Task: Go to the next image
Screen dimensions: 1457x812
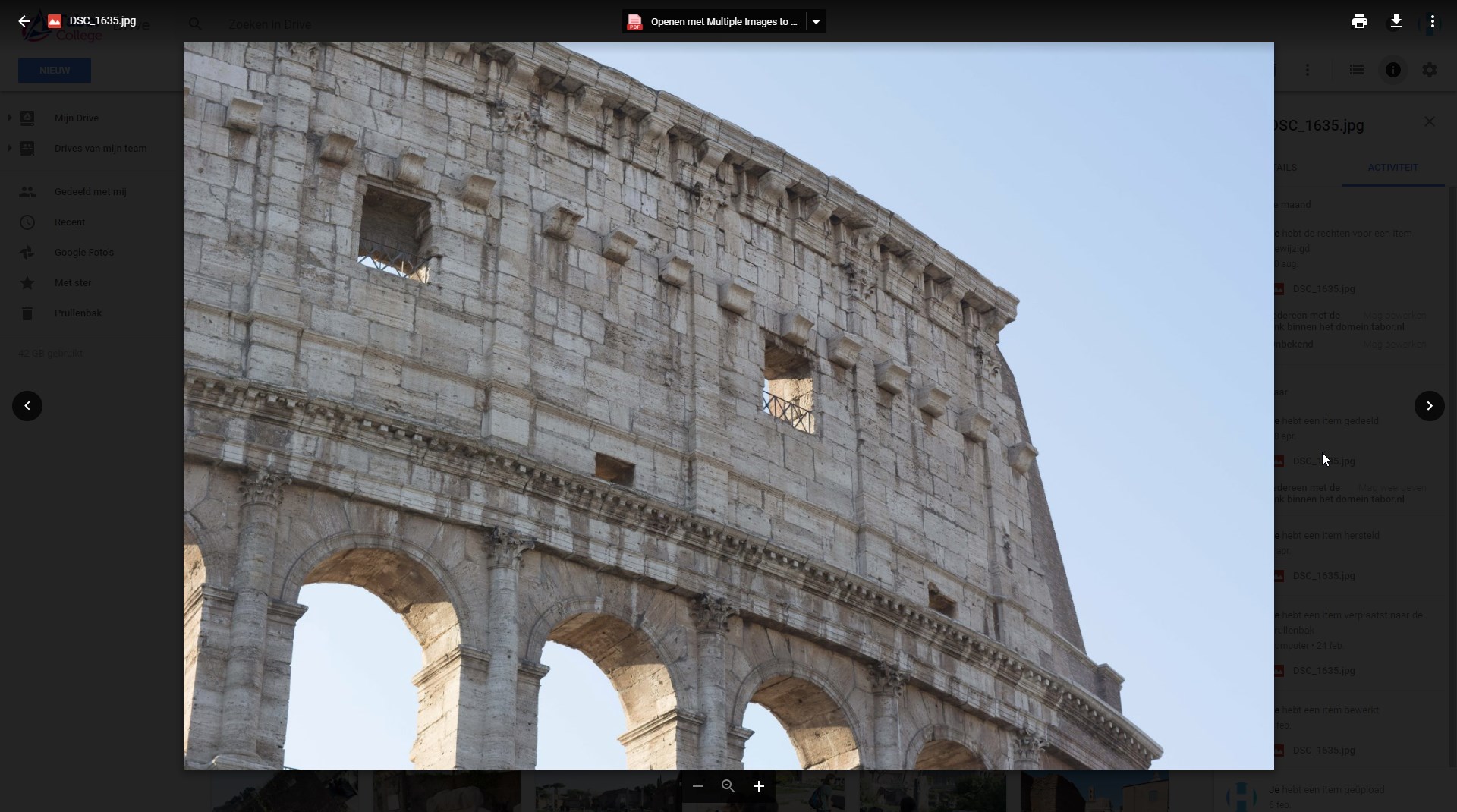Action: coord(1429,406)
